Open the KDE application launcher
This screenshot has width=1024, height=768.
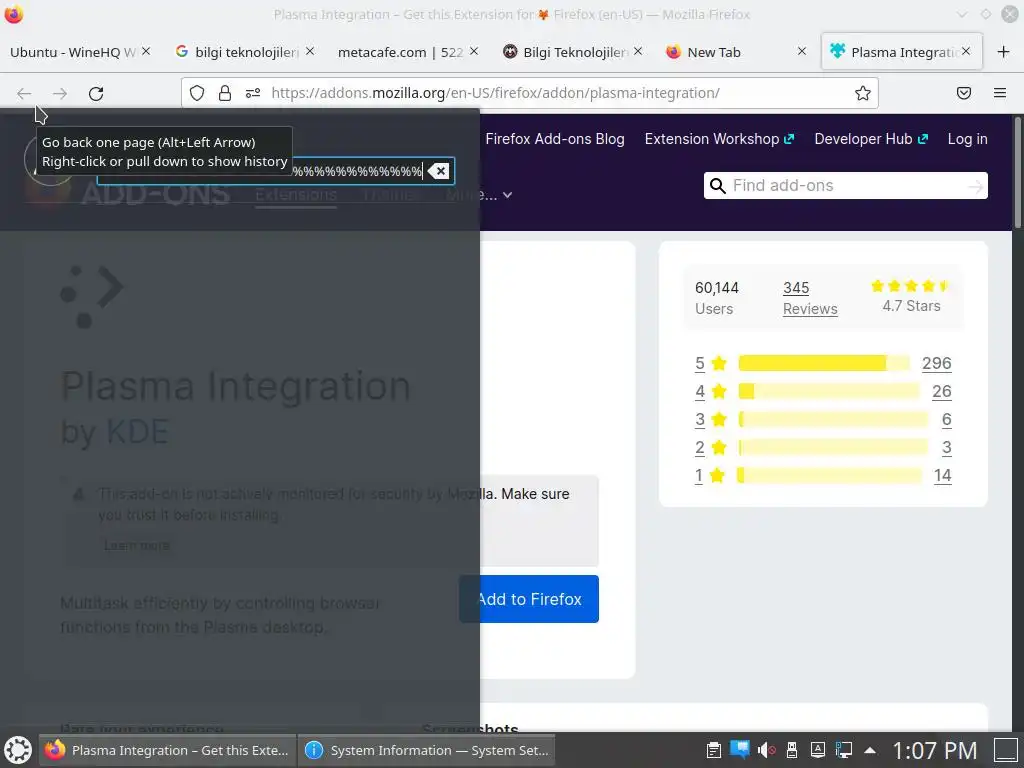pos(18,750)
